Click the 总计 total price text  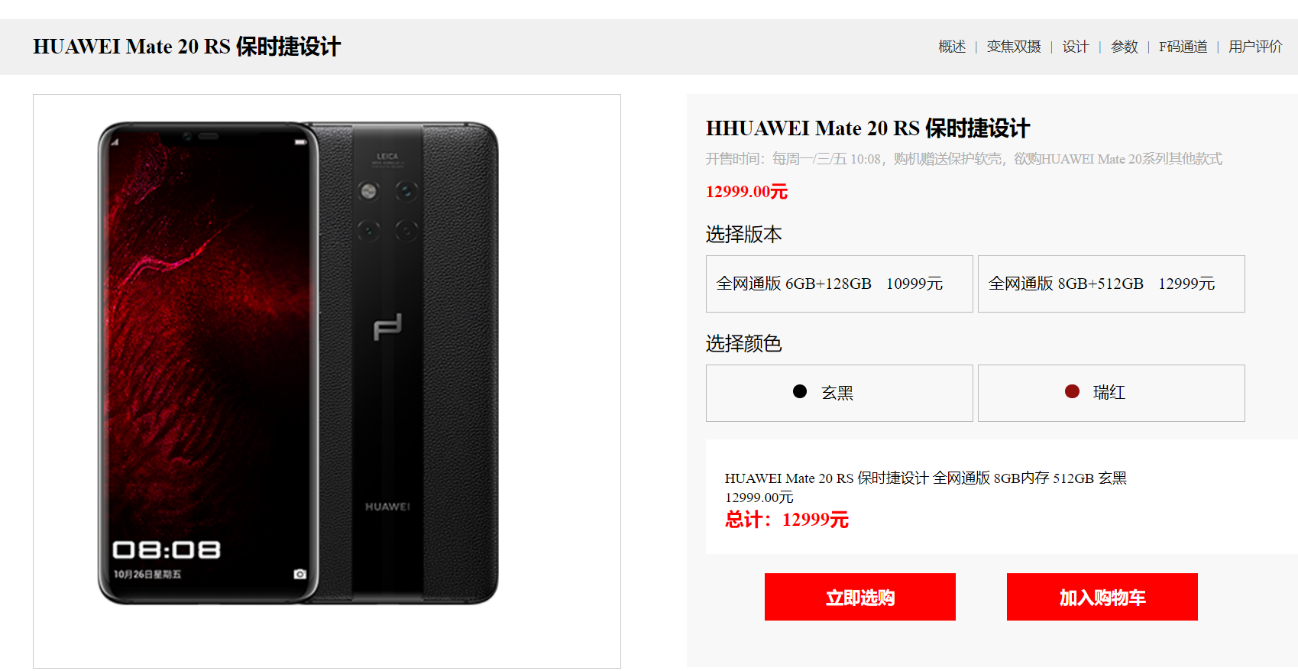[787, 520]
